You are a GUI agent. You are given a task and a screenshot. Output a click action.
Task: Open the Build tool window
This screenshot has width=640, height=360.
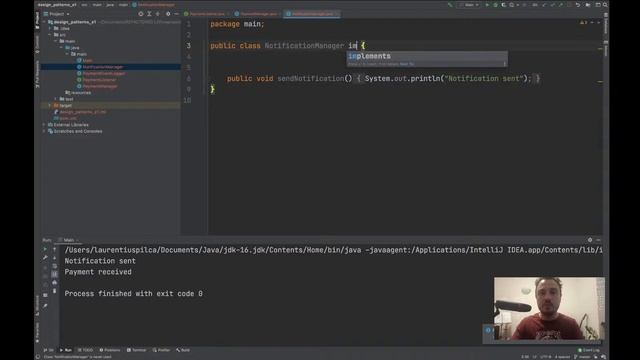pyautogui.click(x=183, y=350)
